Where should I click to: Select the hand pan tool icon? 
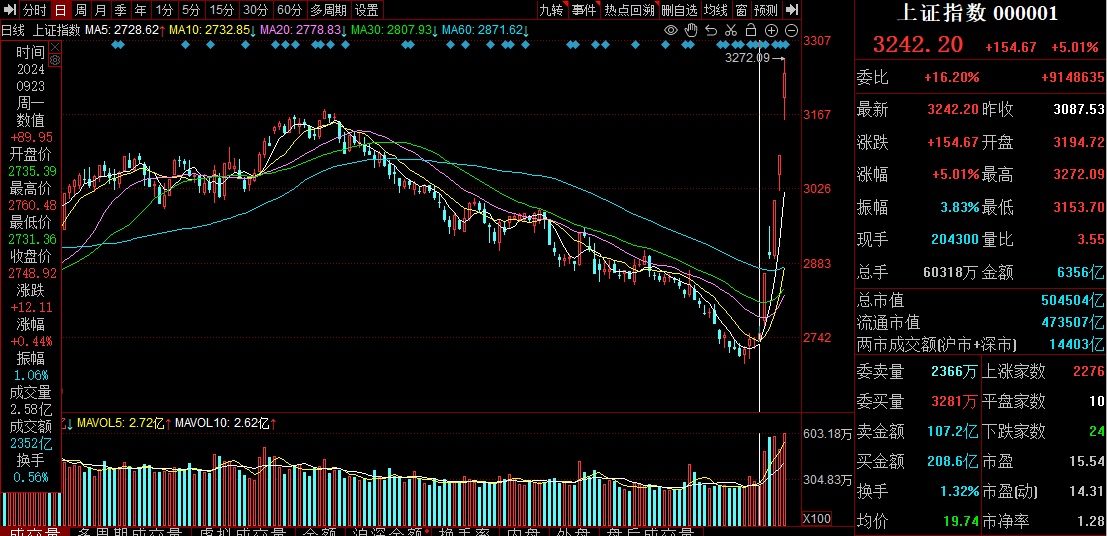pyautogui.click(x=692, y=30)
